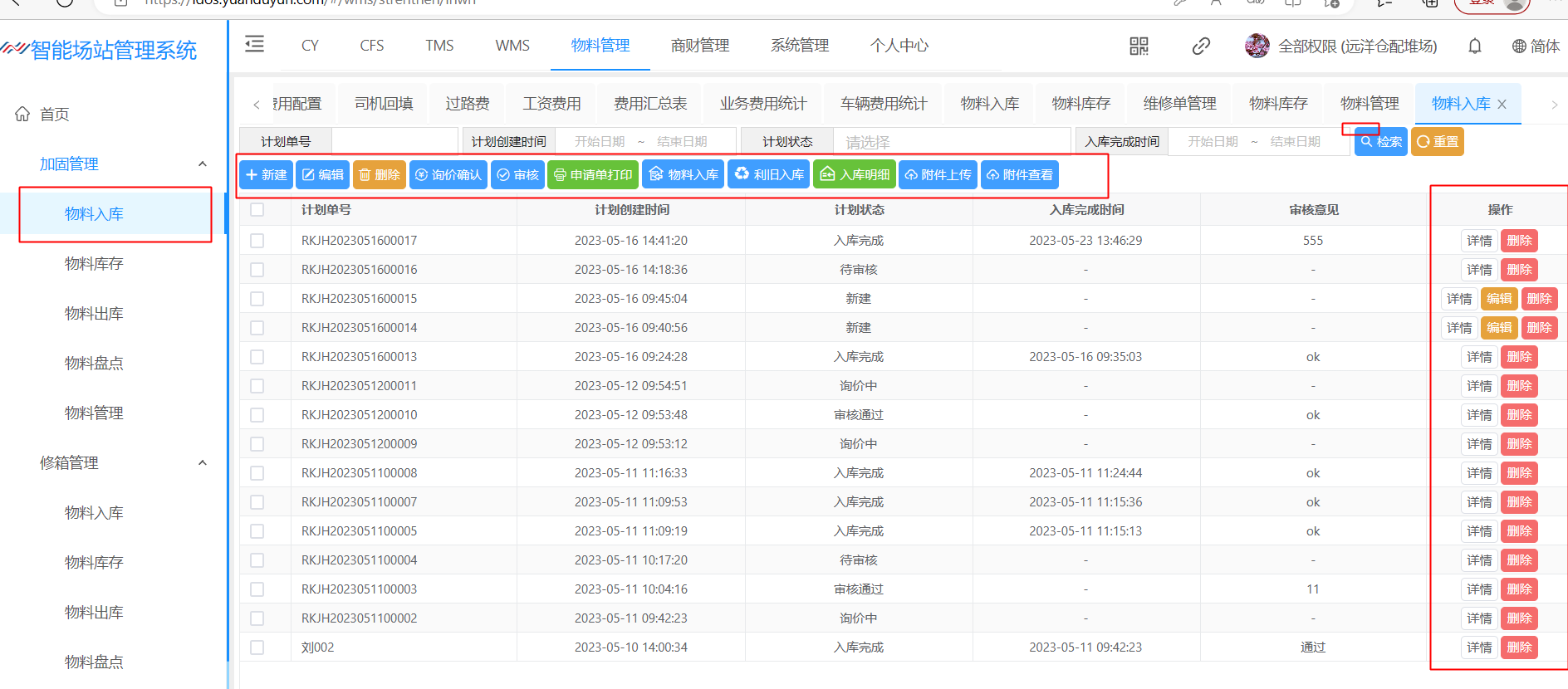Collapse the 修箱管理 sidebar section
Screen dimensions: 1568x689
pyautogui.click(x=202, y=463)
